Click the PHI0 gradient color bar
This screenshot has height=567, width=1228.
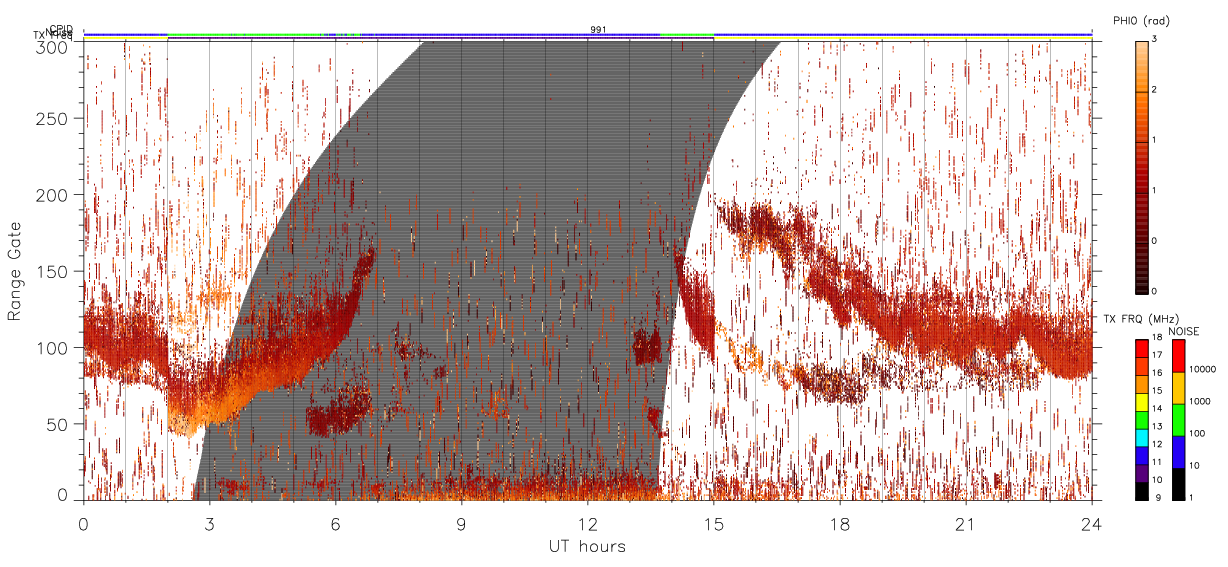[1142, 167]
